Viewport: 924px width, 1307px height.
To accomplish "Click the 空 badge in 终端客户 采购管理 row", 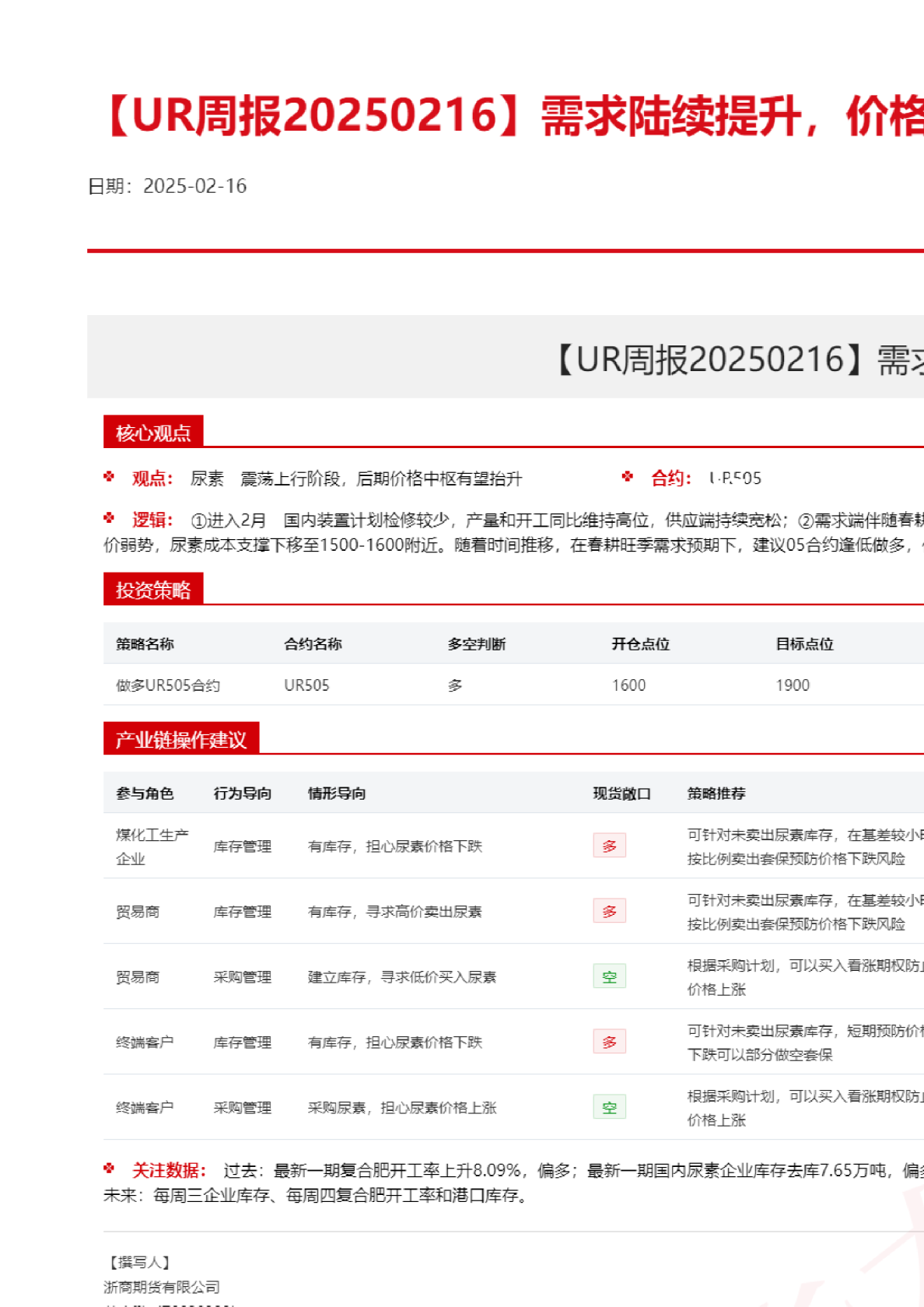I will coord(609,1107).
